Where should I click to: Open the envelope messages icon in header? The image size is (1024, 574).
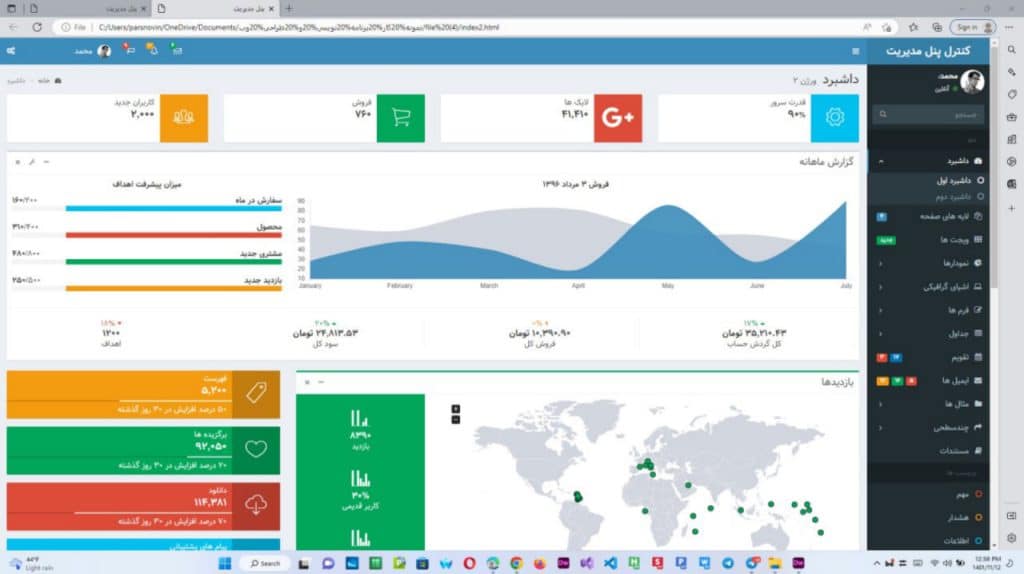click(176, 49)
